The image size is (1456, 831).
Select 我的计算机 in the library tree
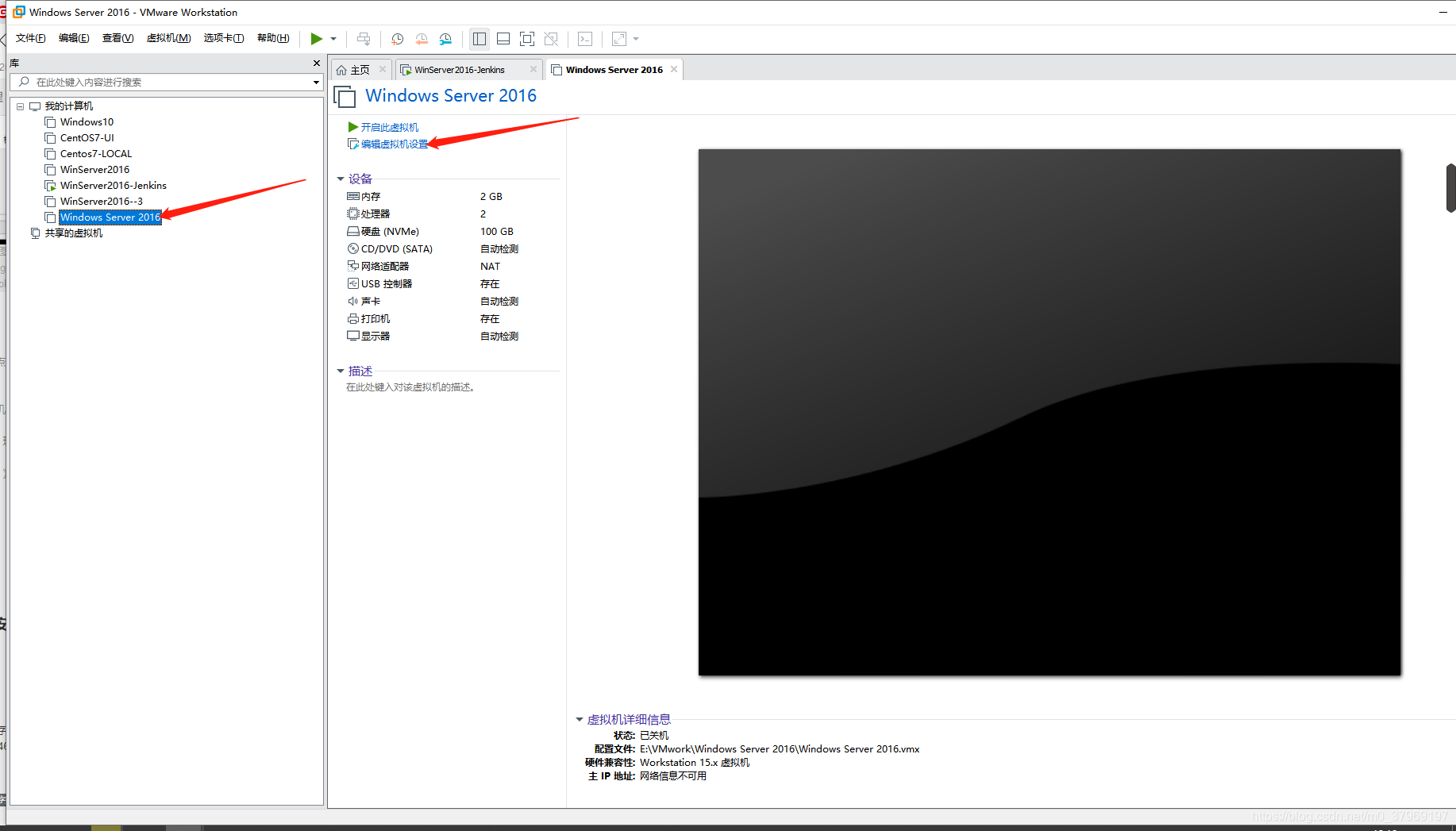pyautogui.click(x=68, y=106)
